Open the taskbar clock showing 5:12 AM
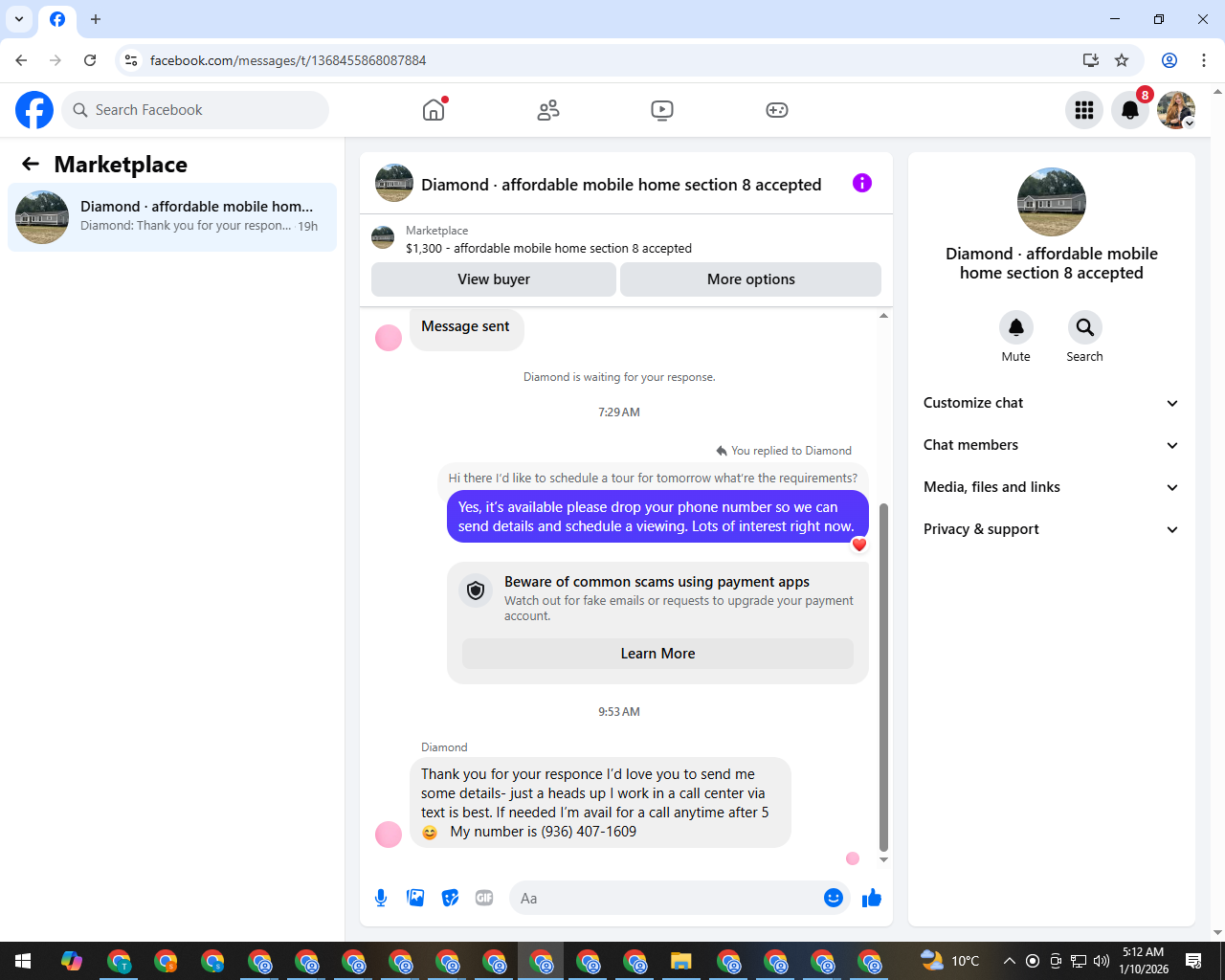This screenshot has width=1225, height=980. [x=1144, y=961]
